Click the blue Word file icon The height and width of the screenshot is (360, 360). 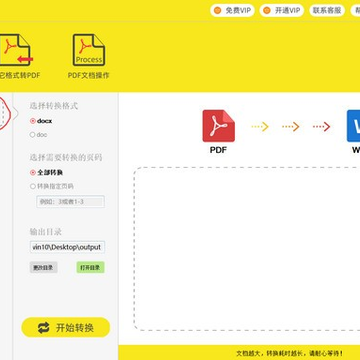click(354, 126)
